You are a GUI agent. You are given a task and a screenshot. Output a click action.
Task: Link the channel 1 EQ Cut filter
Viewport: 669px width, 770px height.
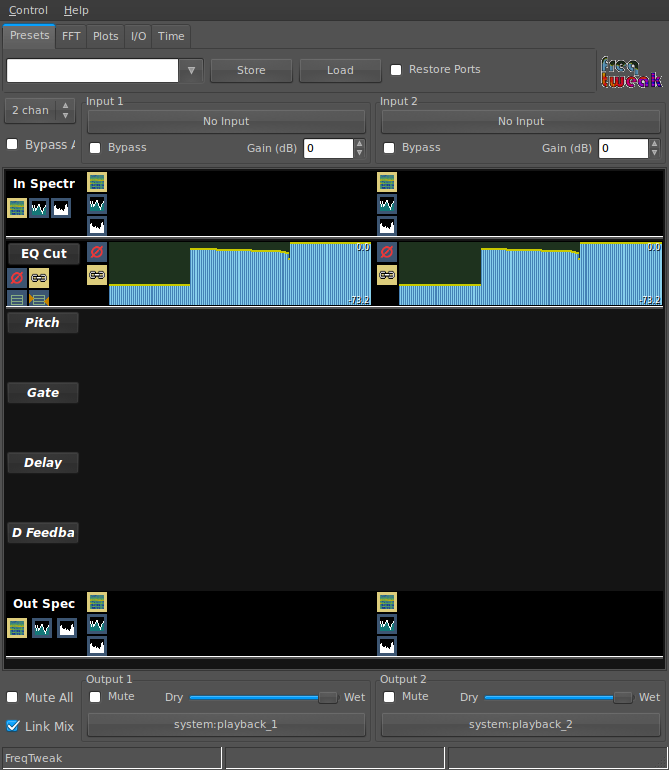tap(97, 275)
